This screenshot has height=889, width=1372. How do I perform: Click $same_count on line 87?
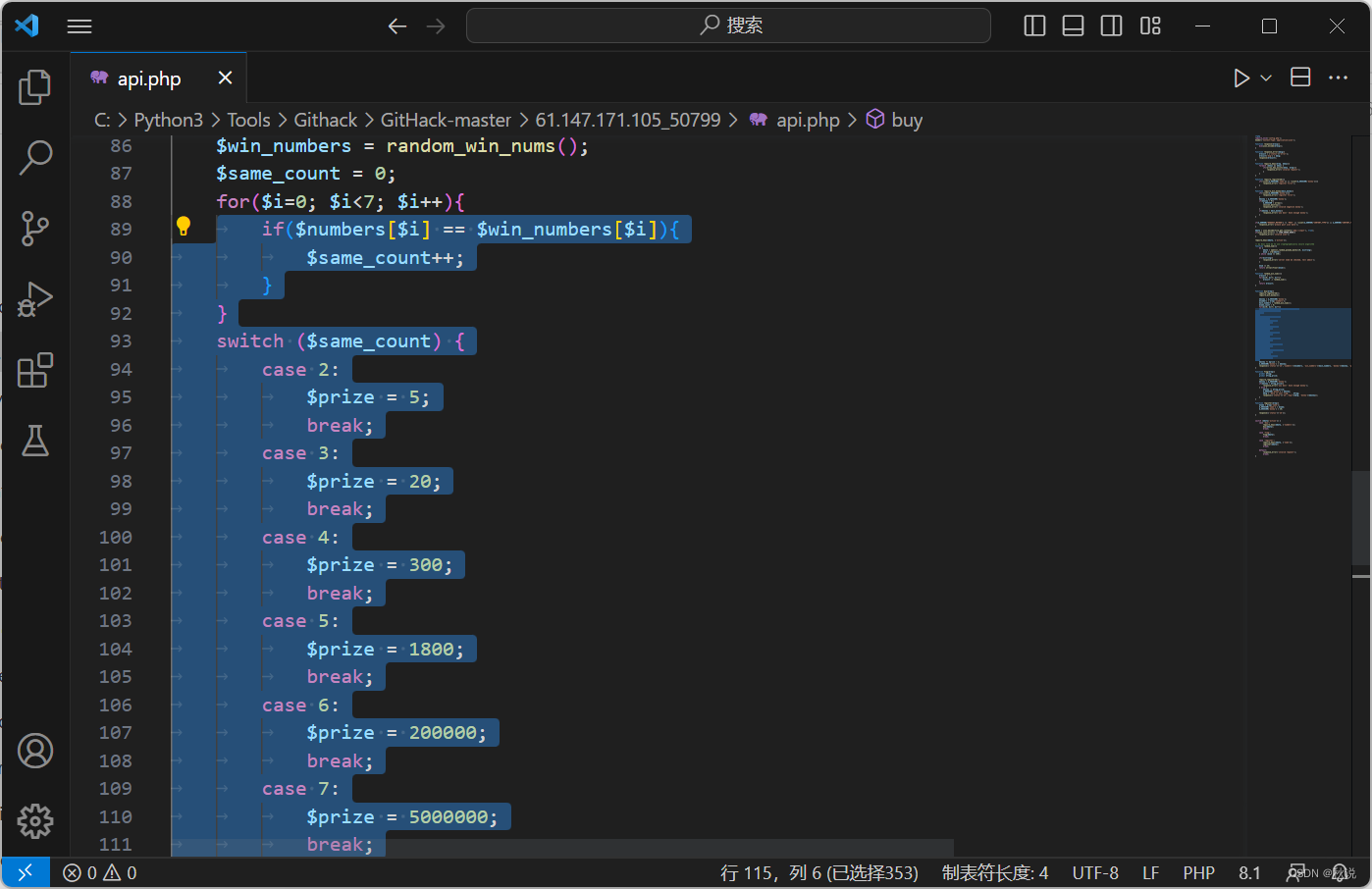click(278, 174)
